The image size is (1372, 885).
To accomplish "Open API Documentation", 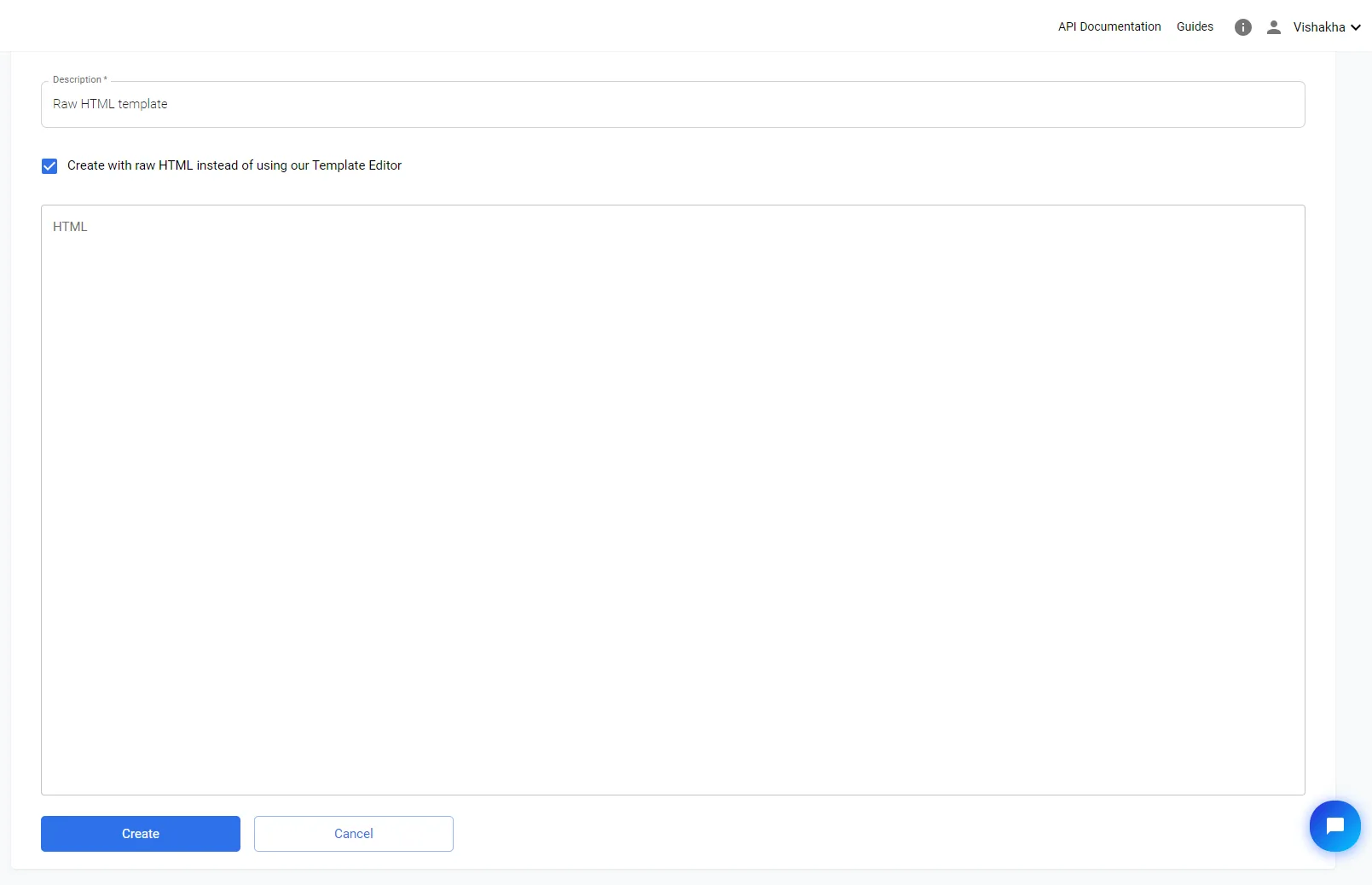I will (x=1109, y=26).
